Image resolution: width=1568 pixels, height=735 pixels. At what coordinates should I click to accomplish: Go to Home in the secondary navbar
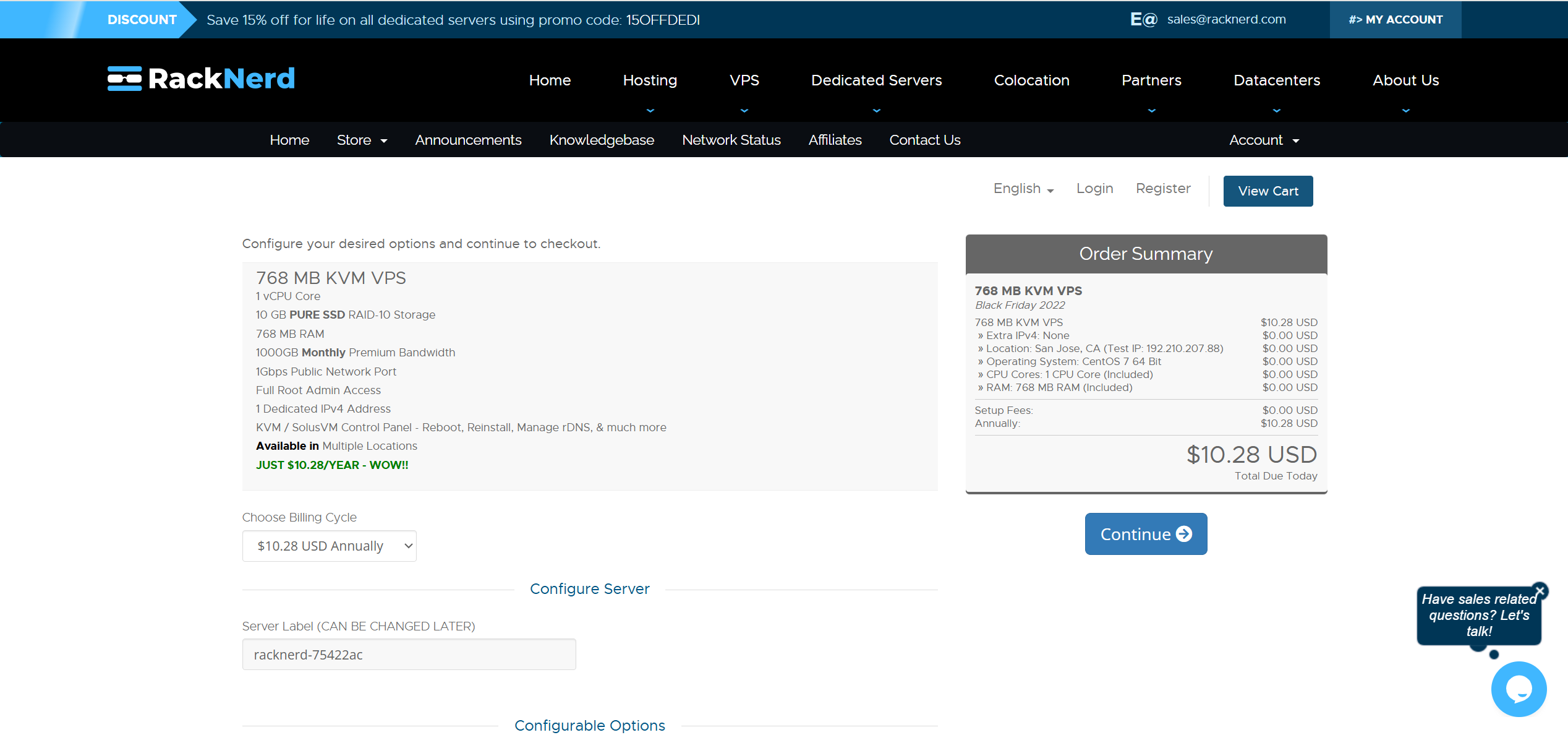point(289,140)
